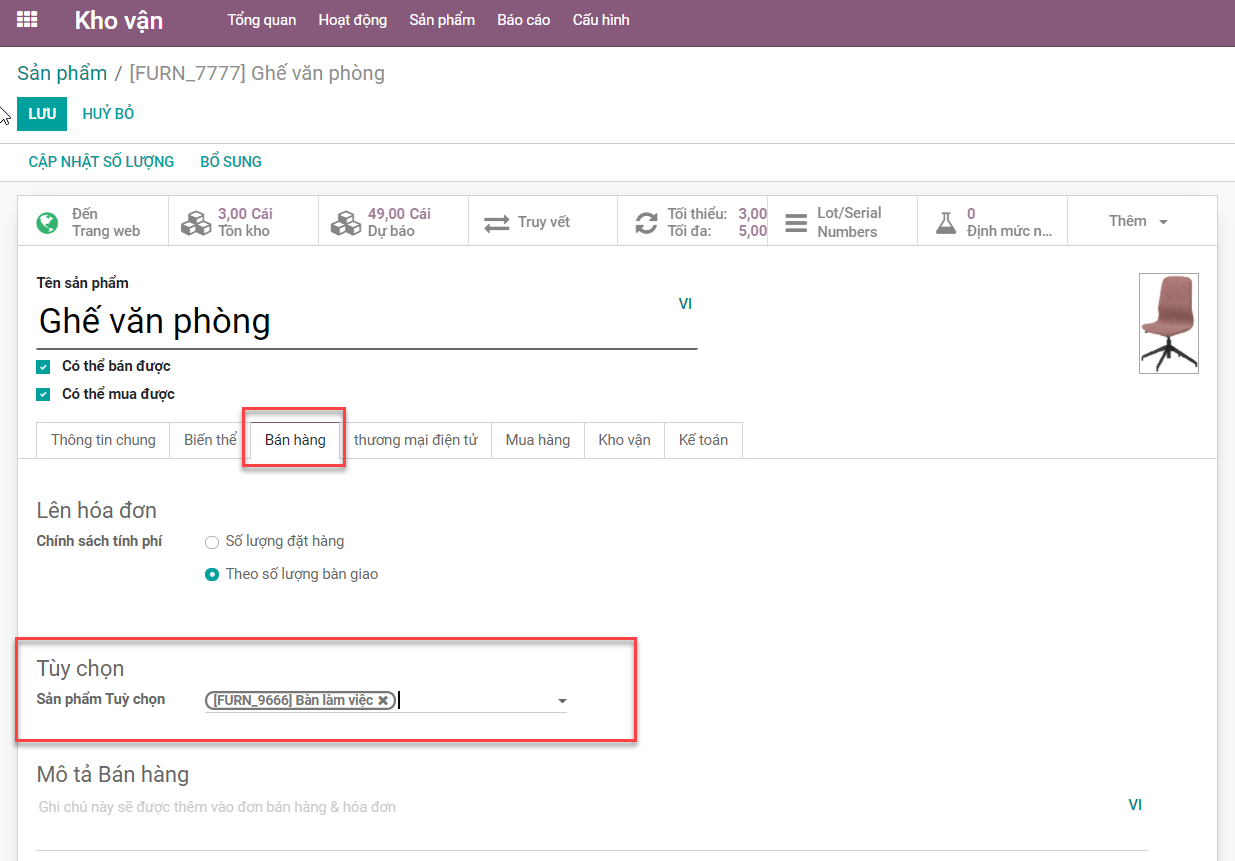Image resolution: width=1235 pixels, height=861 pixels.
Task: Switch to the 'Kho vận' tab
Action: (x=624, y=440)
